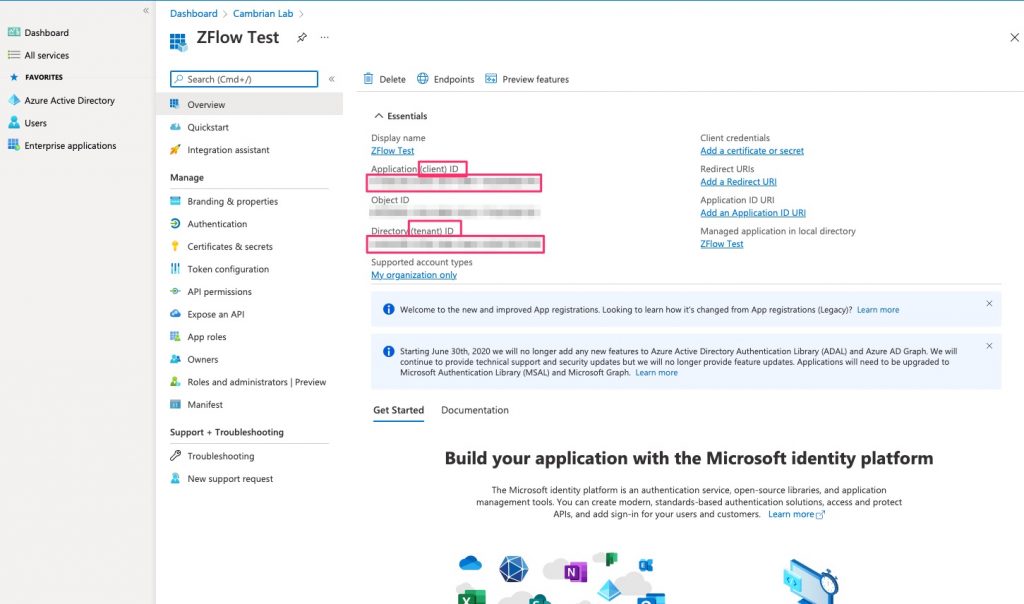Click the Expose an API cloud icon
Screen dimensions: 1024x604
[x=175, y=313]
